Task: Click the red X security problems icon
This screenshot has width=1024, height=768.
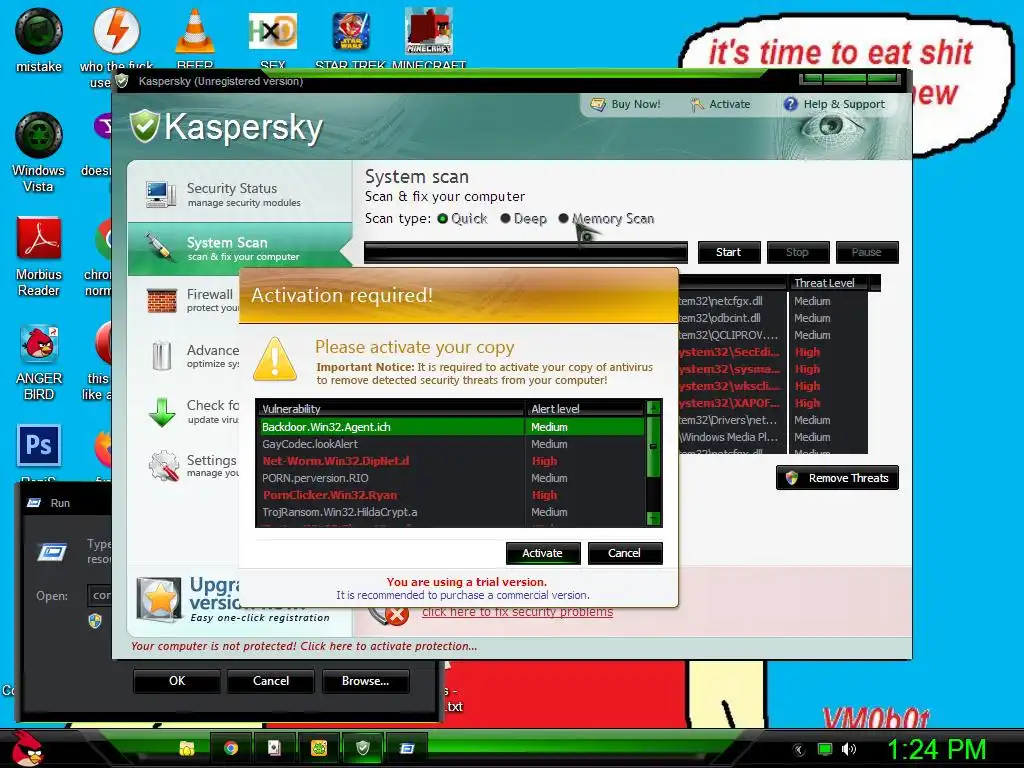Action: point(395,614)
